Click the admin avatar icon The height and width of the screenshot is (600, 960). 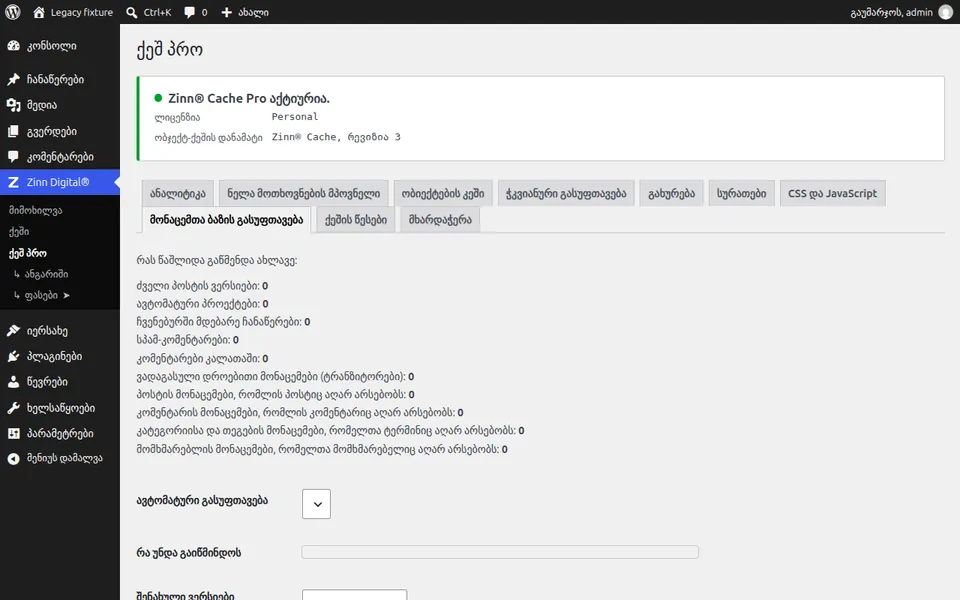click(x=946, y=12)
